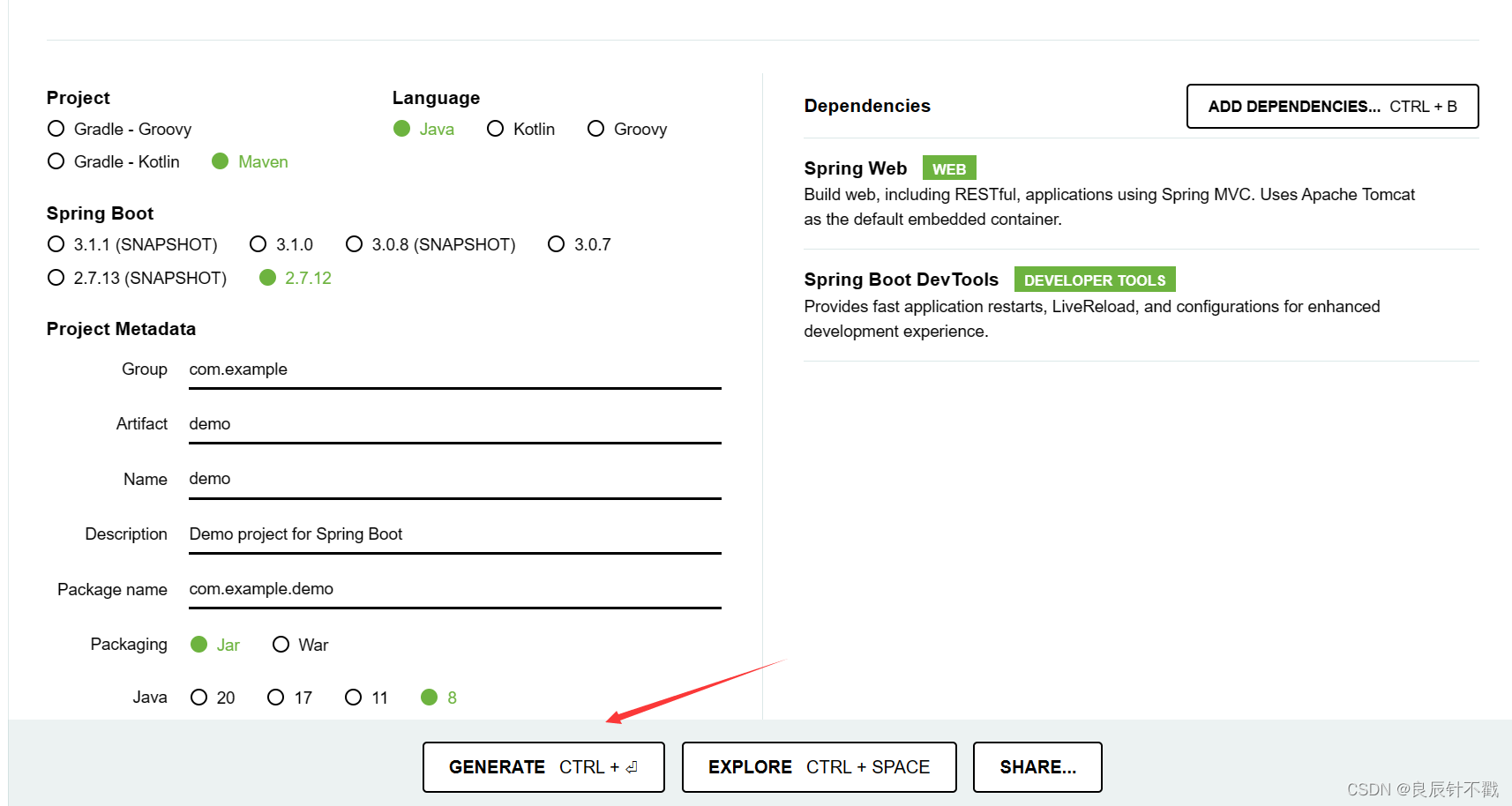Focus the Group input field
Image resolution: width=1512 pixels, height=806 pixels.
(x=455, y=369)
